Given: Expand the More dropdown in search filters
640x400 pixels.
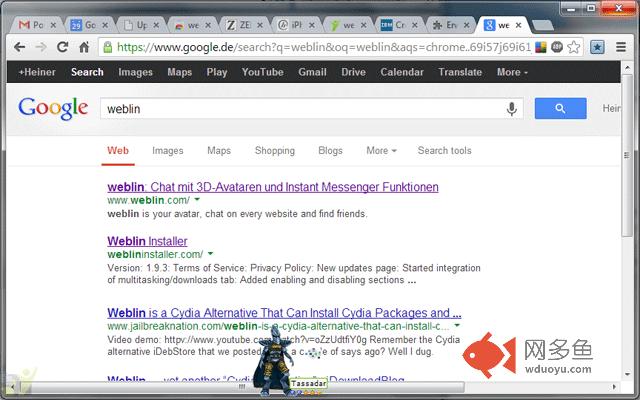Looking at the screenshot, I should [380, 151].
